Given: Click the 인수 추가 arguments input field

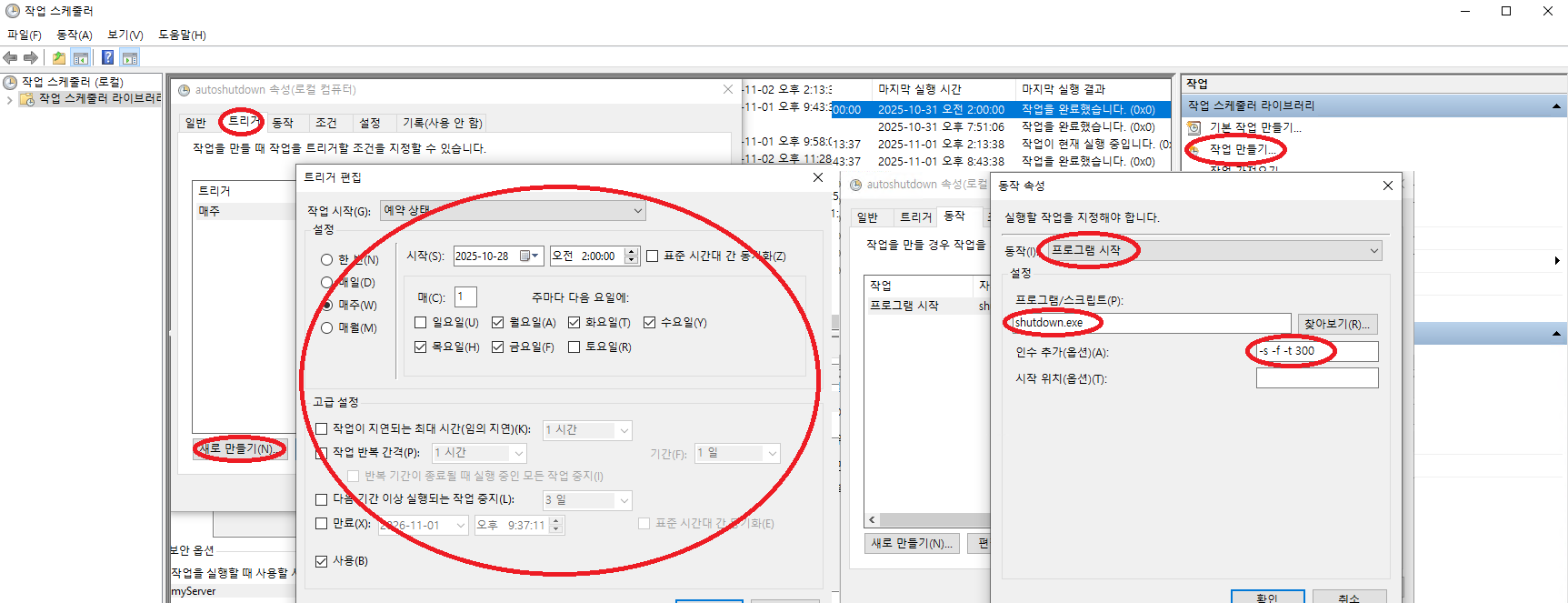Looking at the screenshot, I should point(1317,351).
